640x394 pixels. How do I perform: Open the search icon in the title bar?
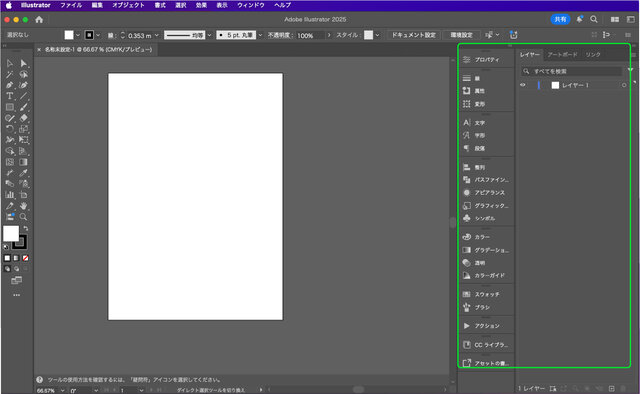coord(594,19)
